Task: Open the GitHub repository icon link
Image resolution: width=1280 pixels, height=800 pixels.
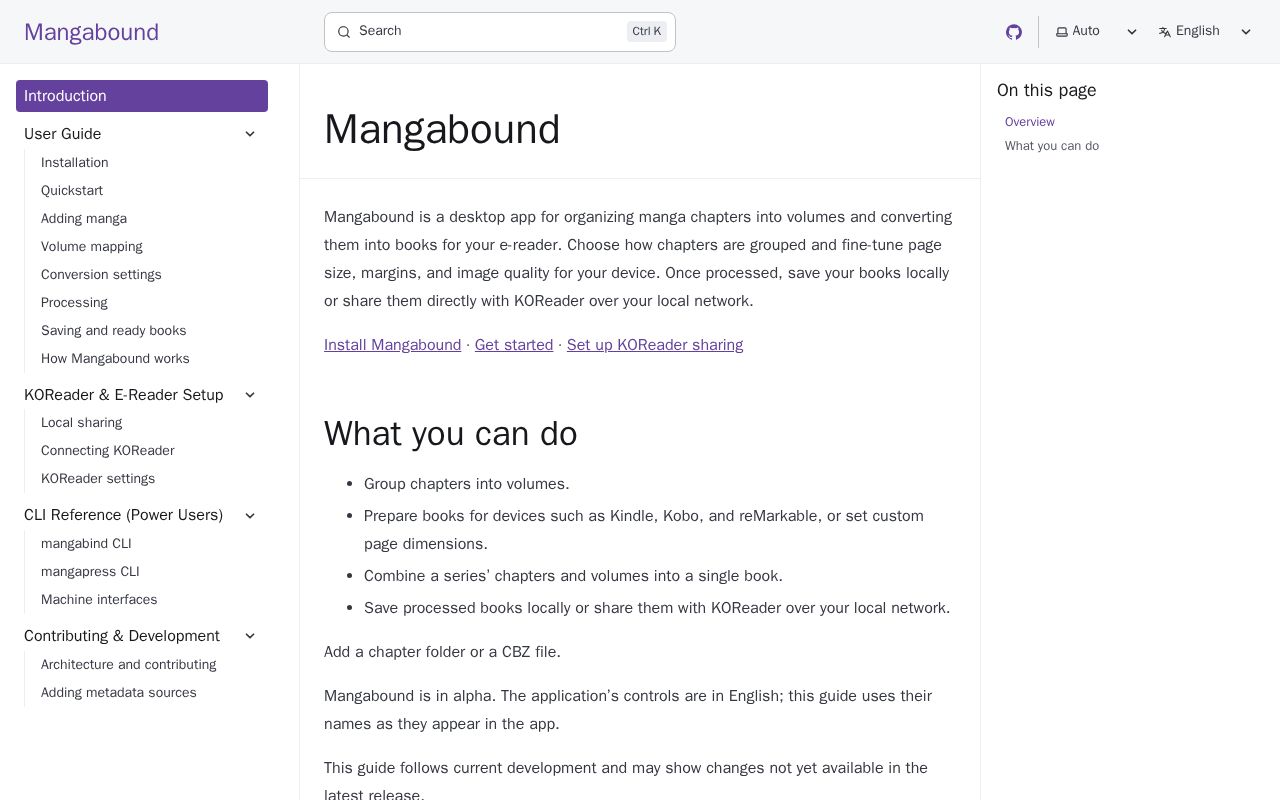Action: (1014, 32)
